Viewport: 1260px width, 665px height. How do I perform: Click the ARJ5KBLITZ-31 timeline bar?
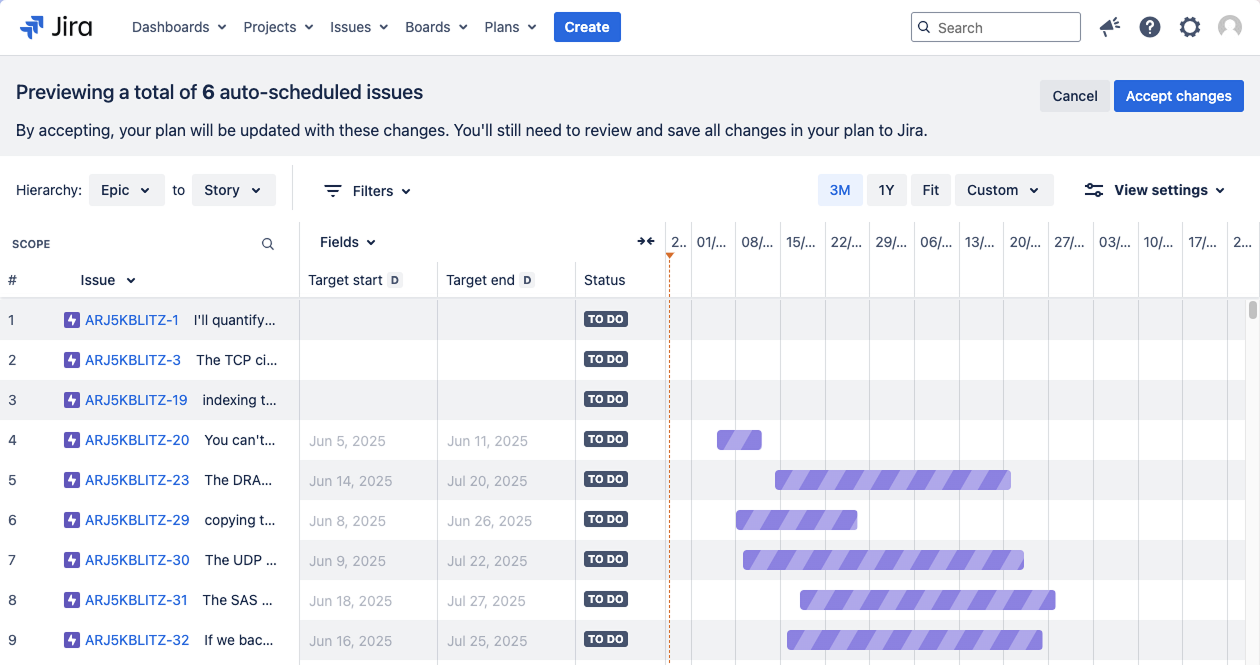927,600
